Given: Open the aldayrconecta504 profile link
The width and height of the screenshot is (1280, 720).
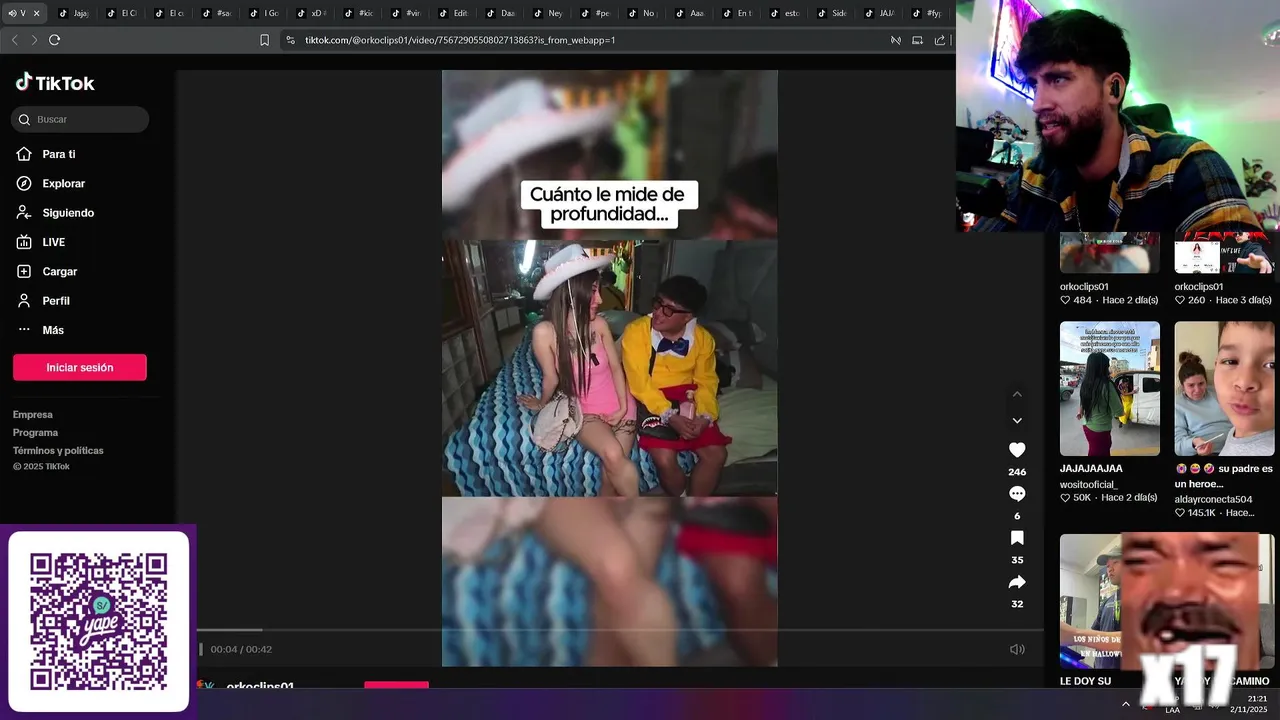Looking at the screenshot, I should click(x=1213, y=499).
